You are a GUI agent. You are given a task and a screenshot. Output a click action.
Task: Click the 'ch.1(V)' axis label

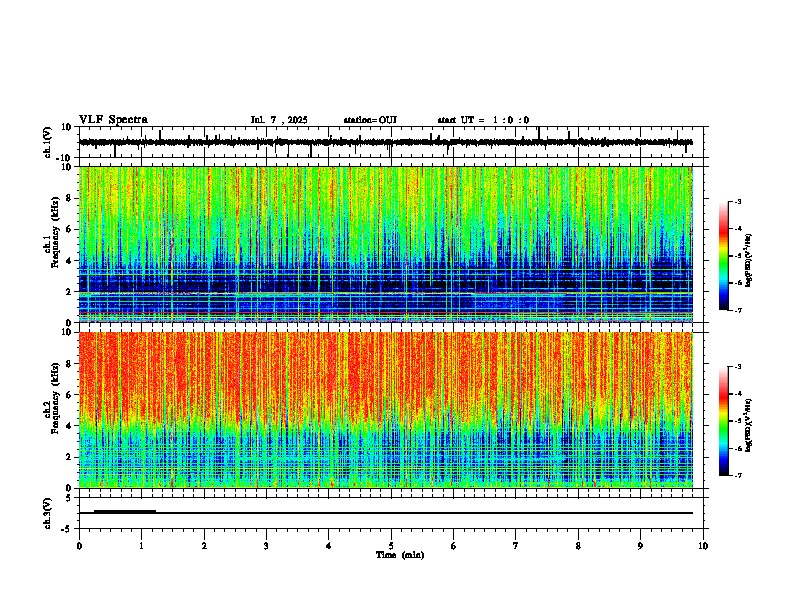[48, 142]
